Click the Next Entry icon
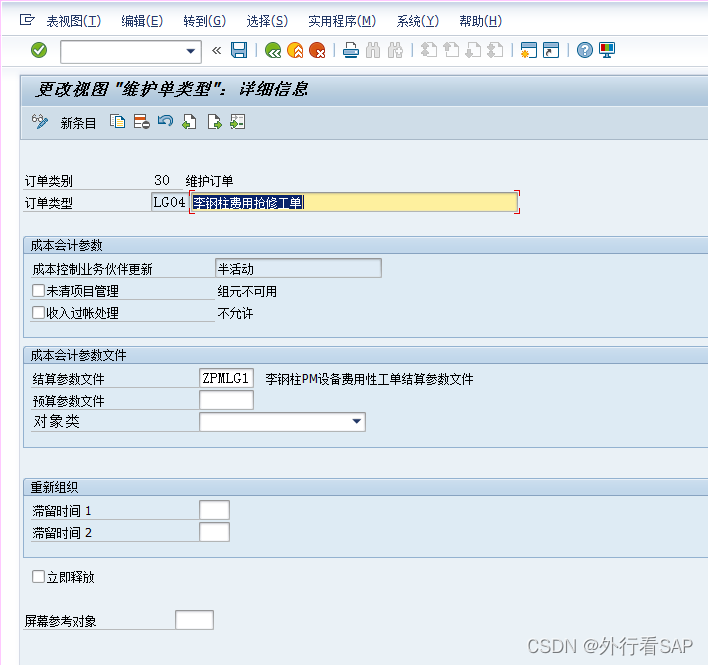The image size is (708, 665). click(214, 121)
